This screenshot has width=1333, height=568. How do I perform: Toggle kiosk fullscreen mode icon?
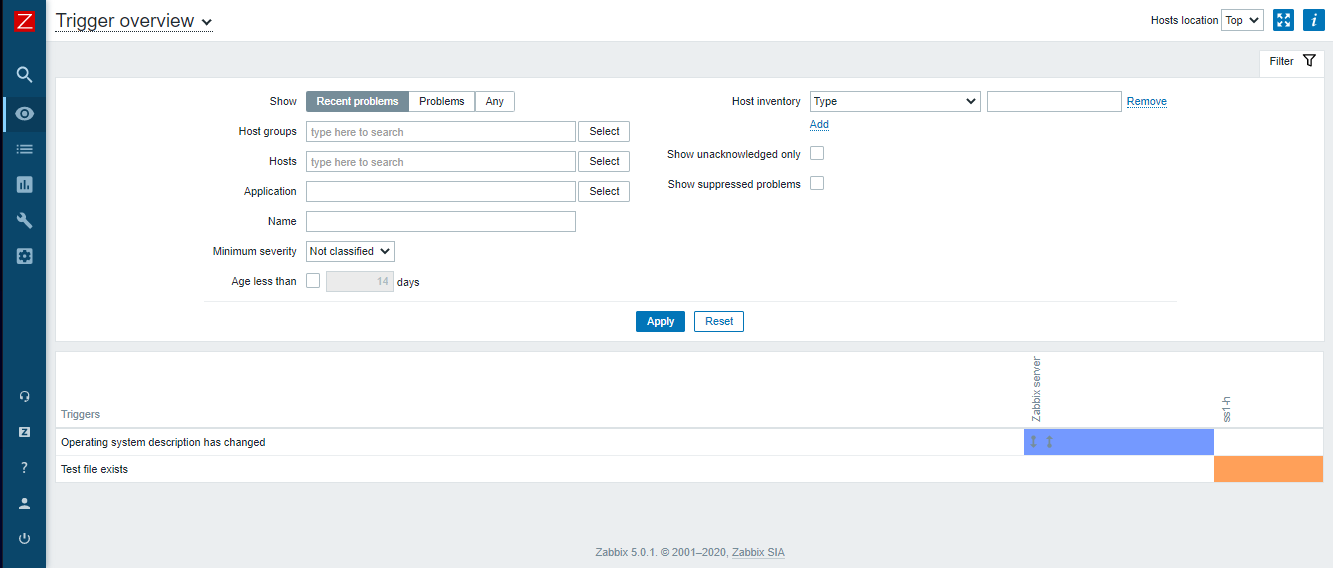click(1284, 20)
